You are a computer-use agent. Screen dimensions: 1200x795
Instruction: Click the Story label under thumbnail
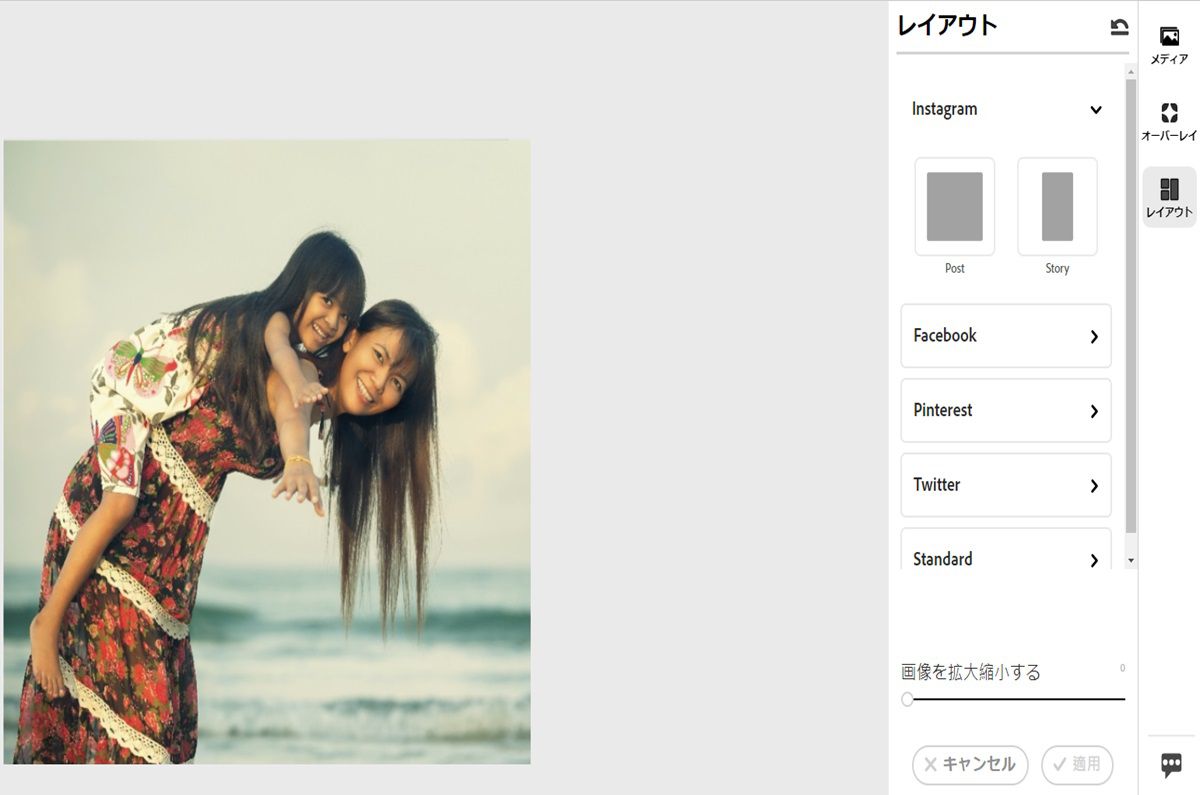[1057, 268]
